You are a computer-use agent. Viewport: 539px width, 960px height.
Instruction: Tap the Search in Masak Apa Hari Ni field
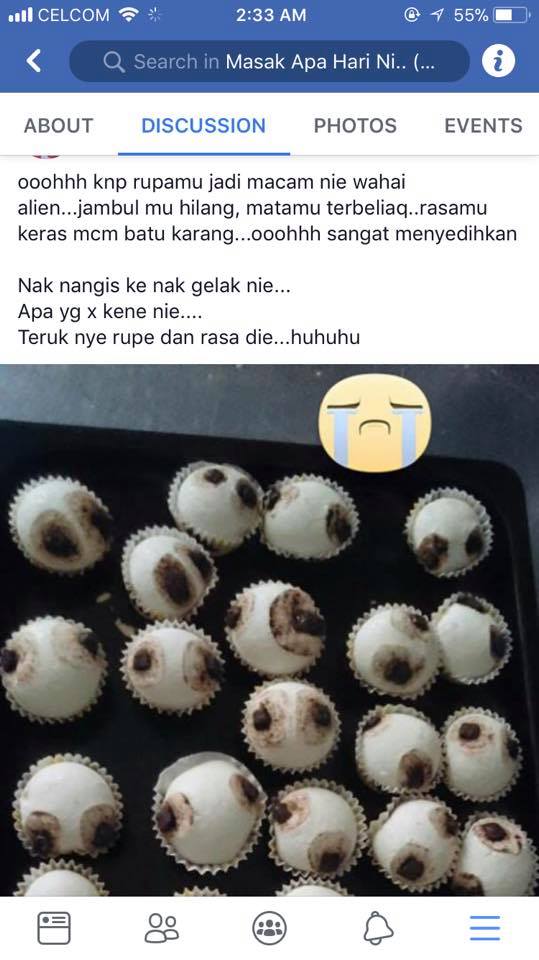(270, 61)
